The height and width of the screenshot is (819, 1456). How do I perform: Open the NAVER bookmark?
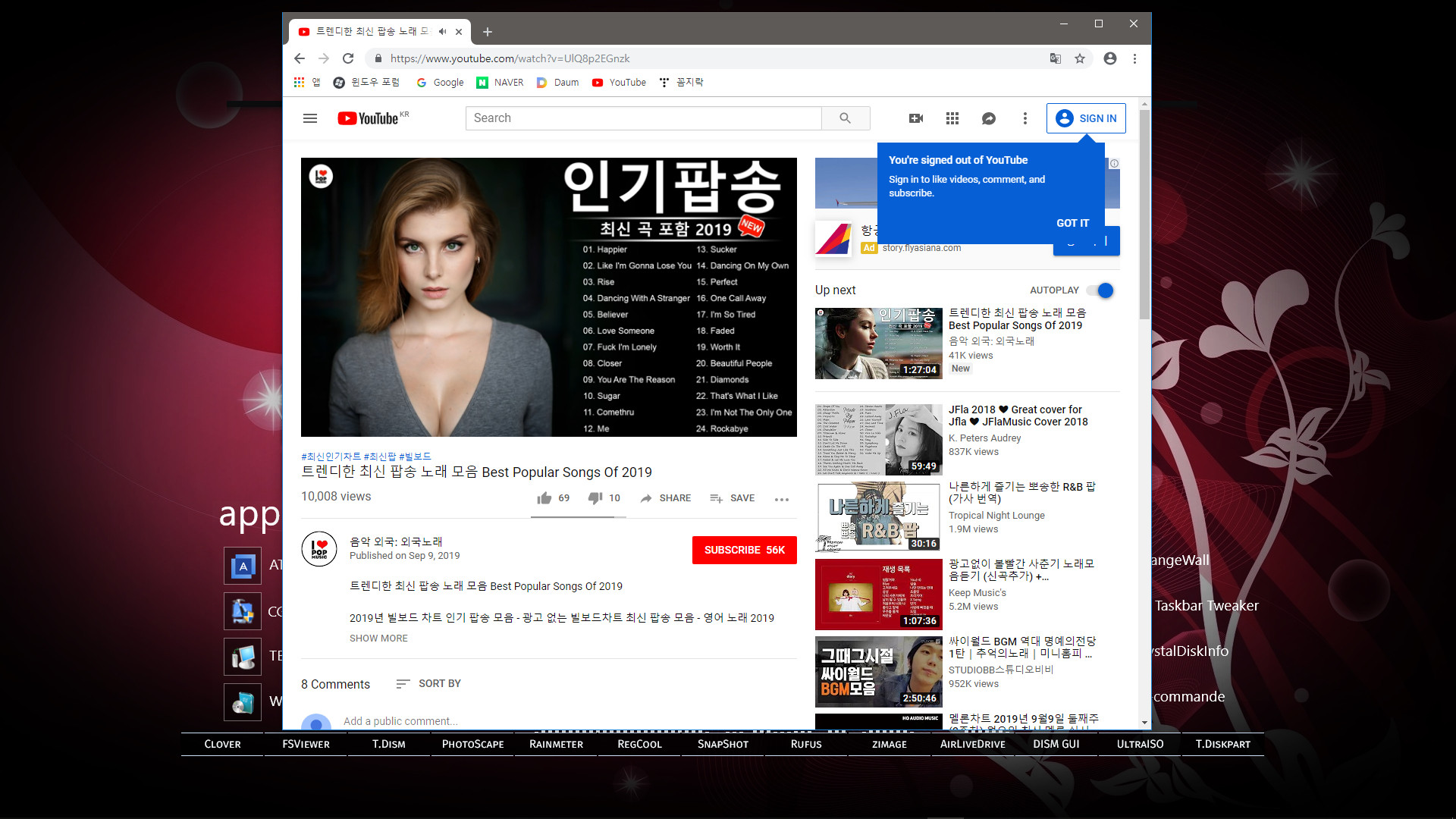click(500, 83)
